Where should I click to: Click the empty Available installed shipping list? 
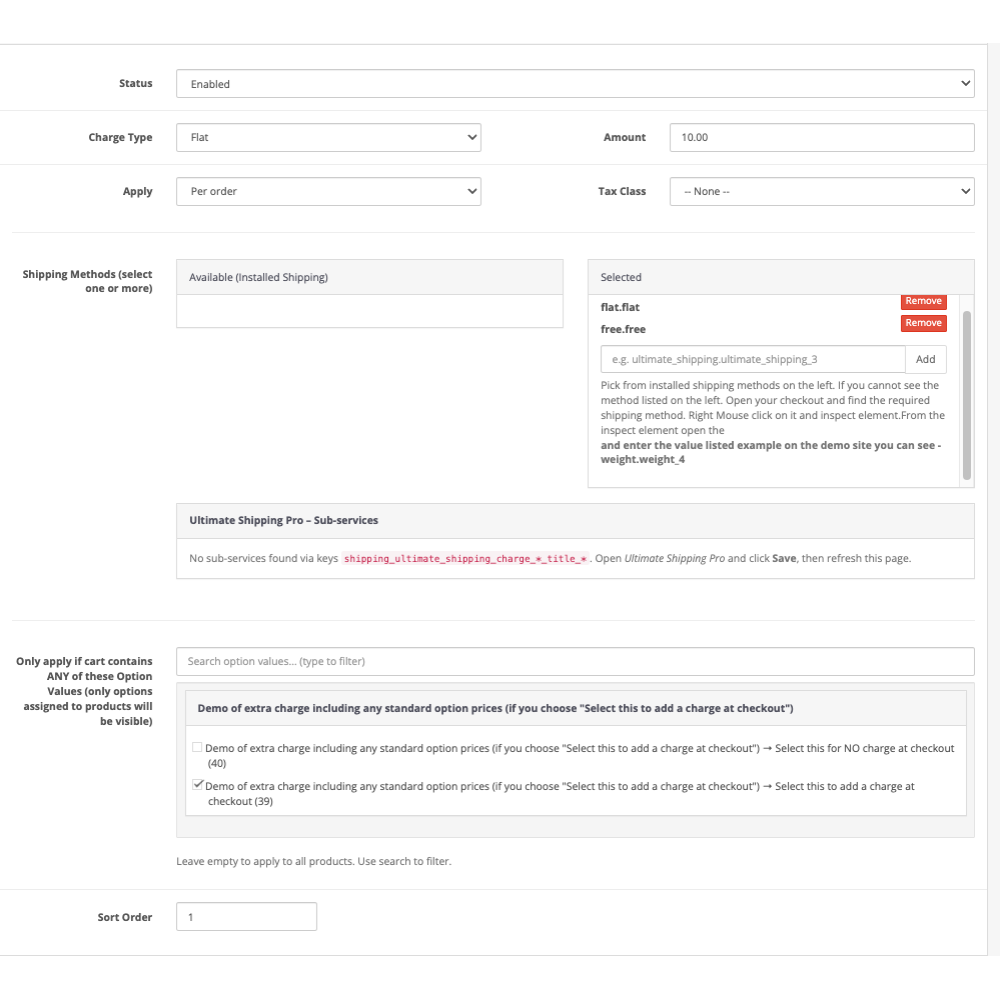point(370,311)
